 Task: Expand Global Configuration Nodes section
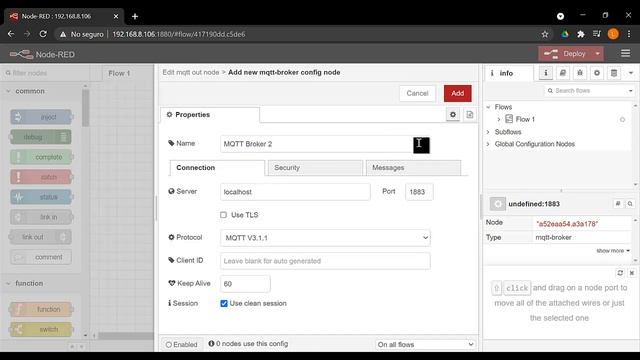pos(488,144)
